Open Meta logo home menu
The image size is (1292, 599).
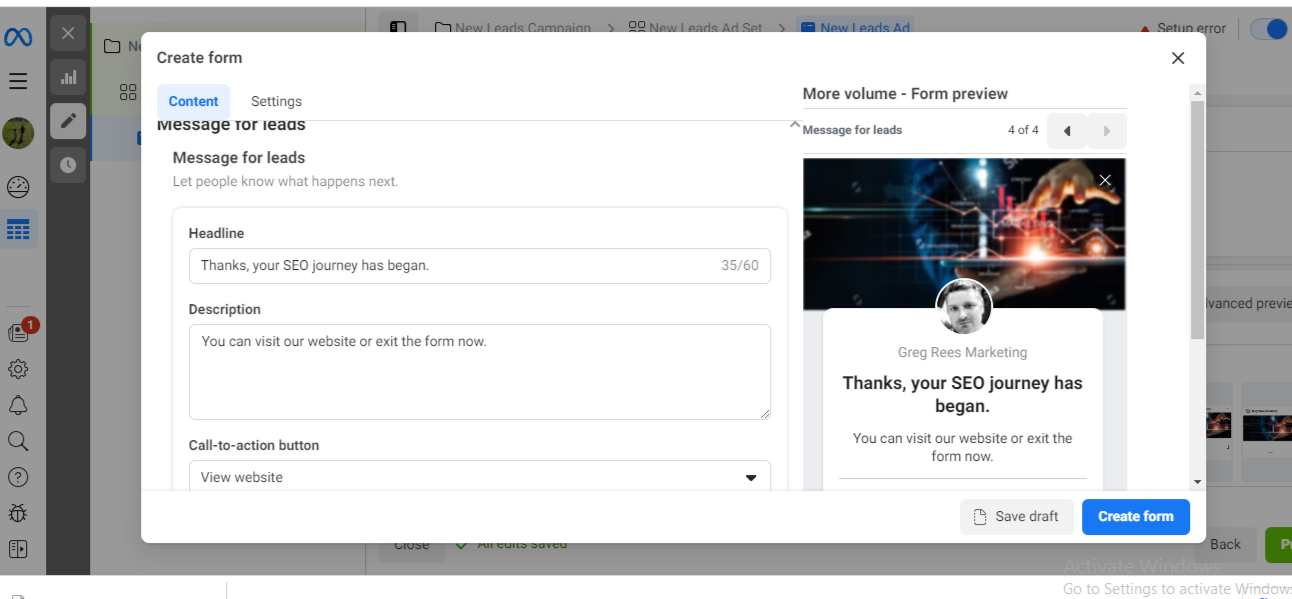(18, 37)
